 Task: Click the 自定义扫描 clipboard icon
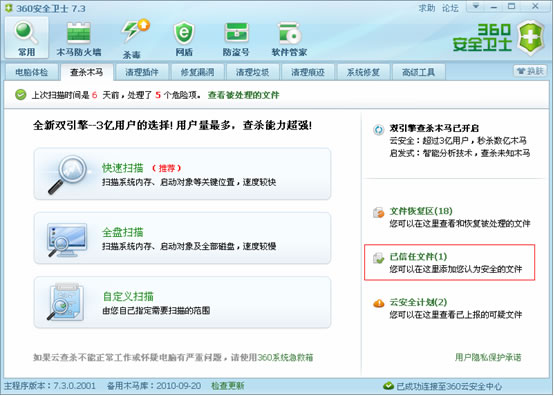pyautogui.click(x=66, y=302)
